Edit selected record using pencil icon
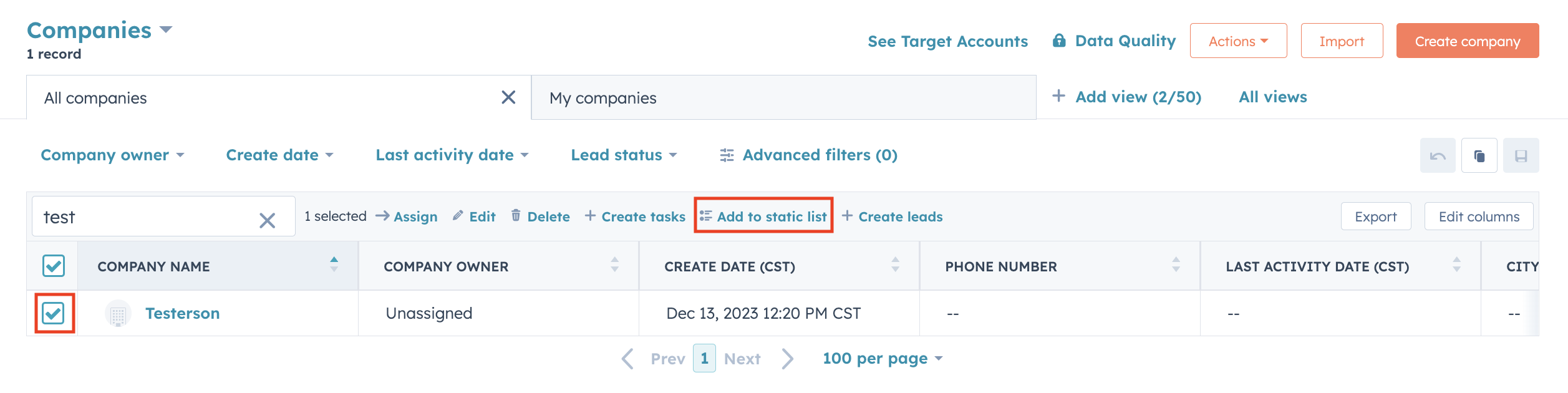 (x=474, y=216)
